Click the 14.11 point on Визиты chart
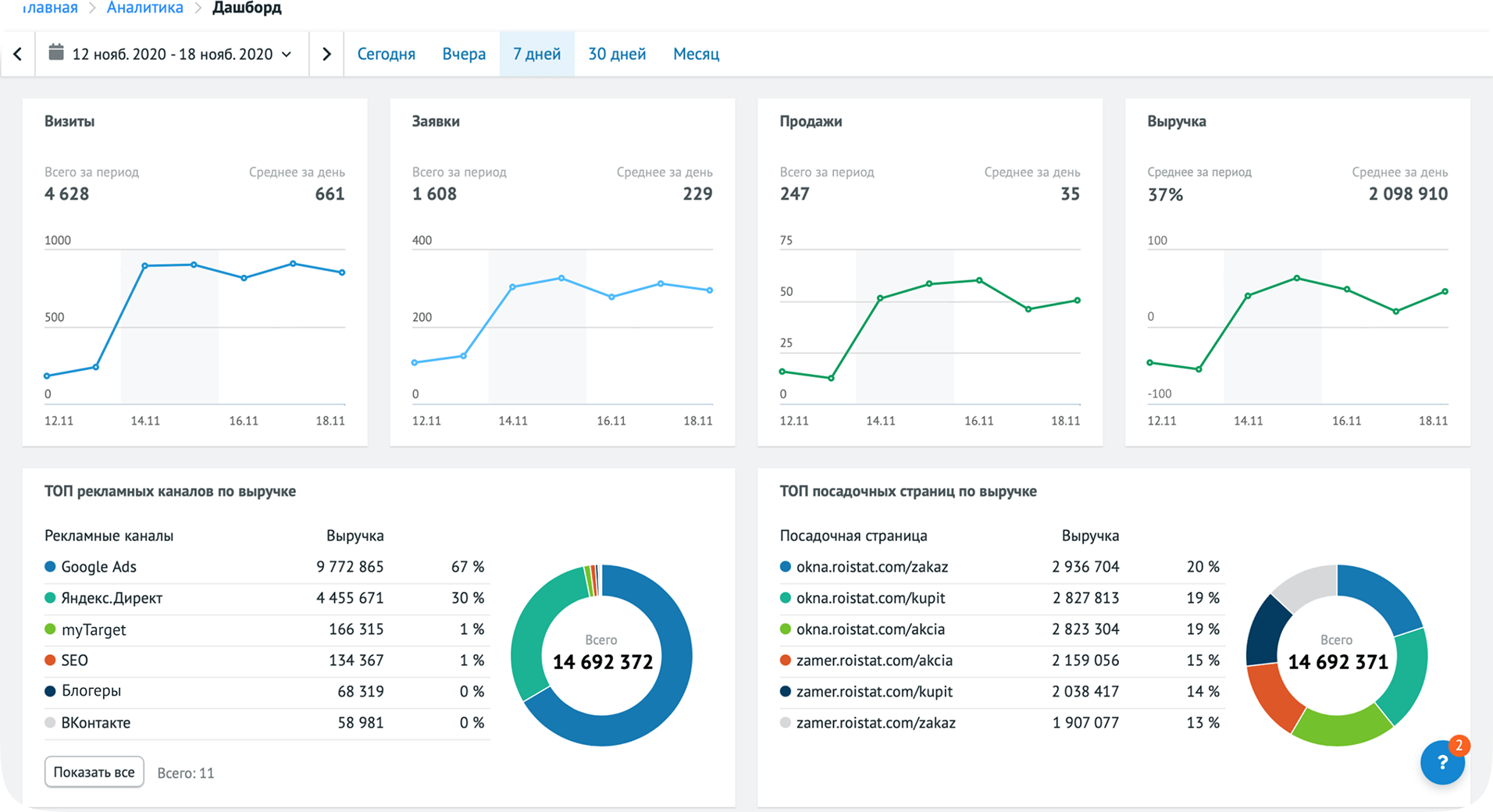The width and height of the screenshot is (1493, 812). 145,266
